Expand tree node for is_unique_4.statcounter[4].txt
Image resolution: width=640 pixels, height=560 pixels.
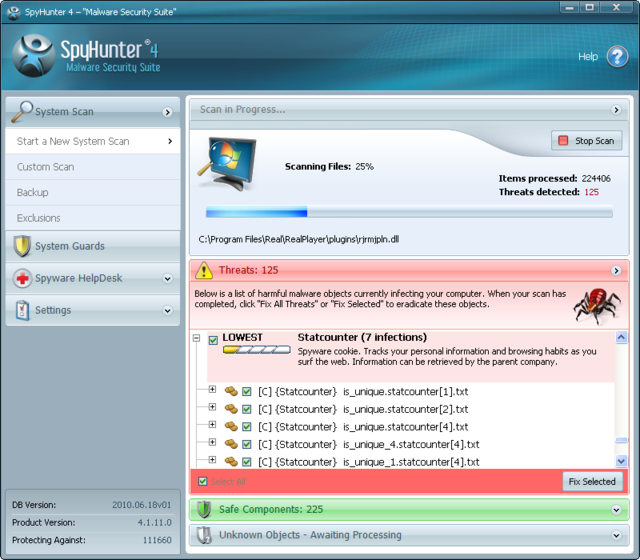tap(212, 442)
